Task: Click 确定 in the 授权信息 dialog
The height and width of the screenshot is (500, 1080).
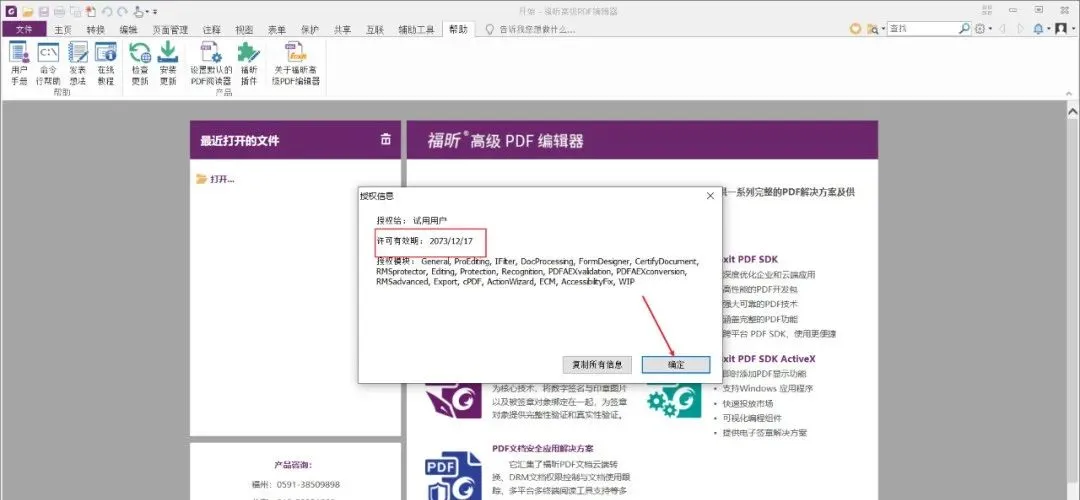Action: click(676, 364)
